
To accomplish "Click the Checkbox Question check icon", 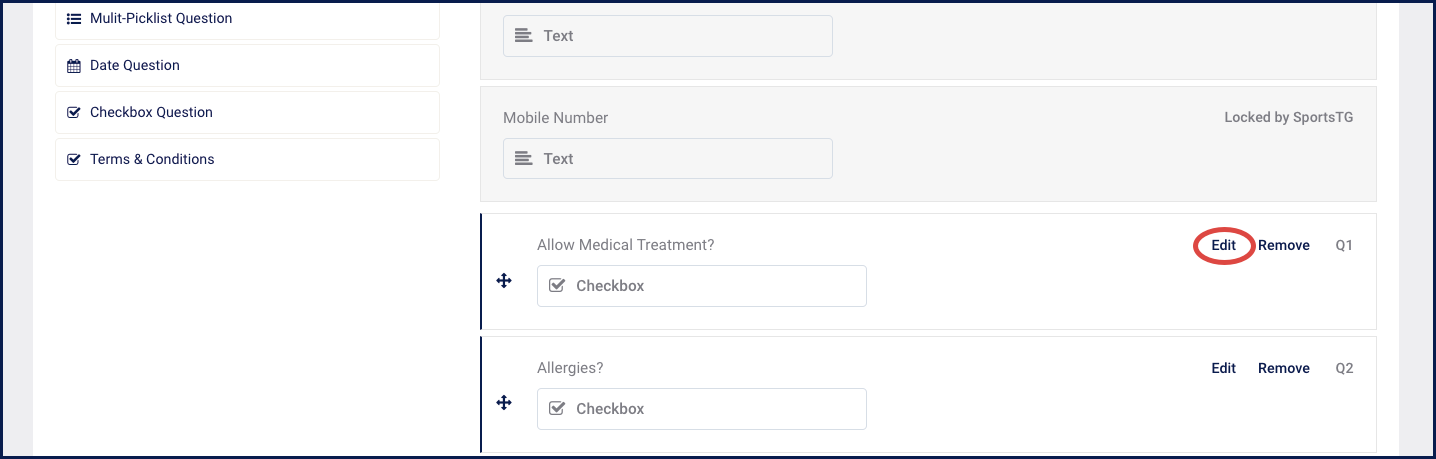I will [74, 113].
